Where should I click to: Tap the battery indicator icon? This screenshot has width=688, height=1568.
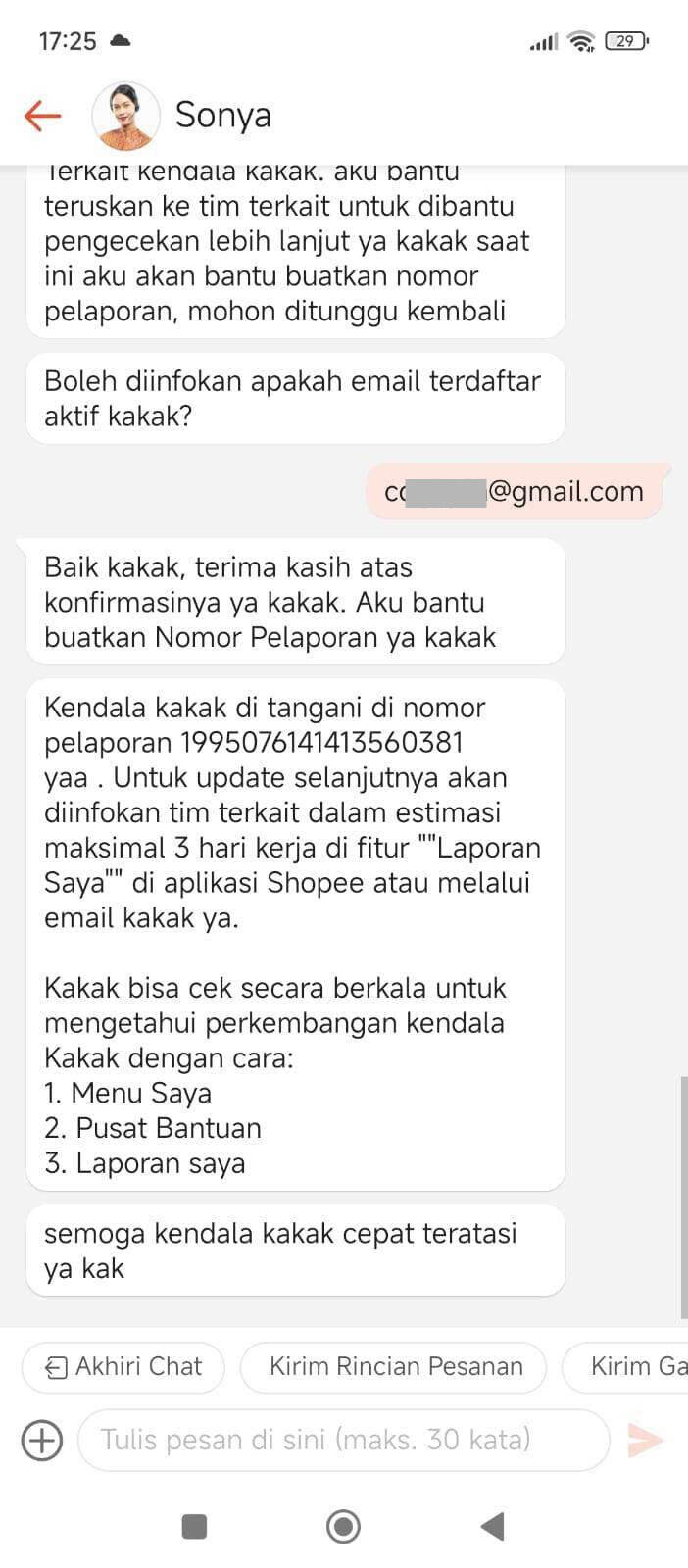click(627, 41)
